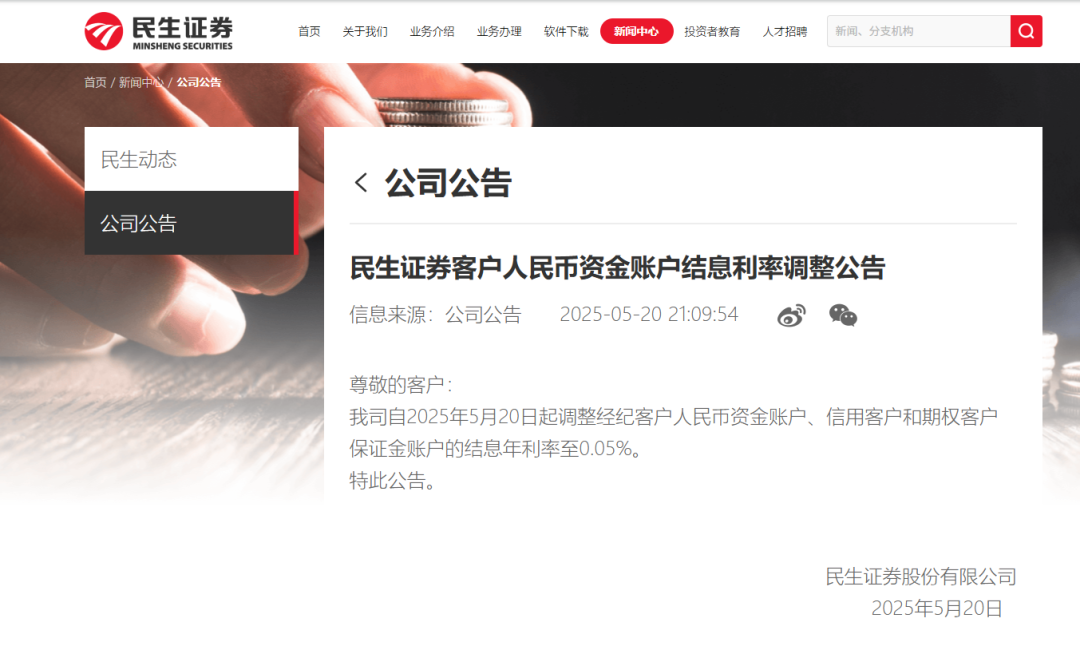Click the red search magnifier button
The height and width of the screenshot is (650, 1080).
pyautogui.click(x=1026, y=31)
